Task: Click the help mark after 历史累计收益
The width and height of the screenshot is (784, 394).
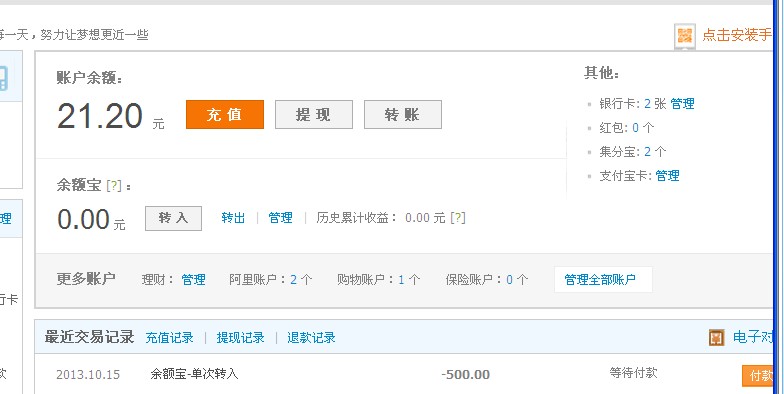Action: (x=458, y=218)
